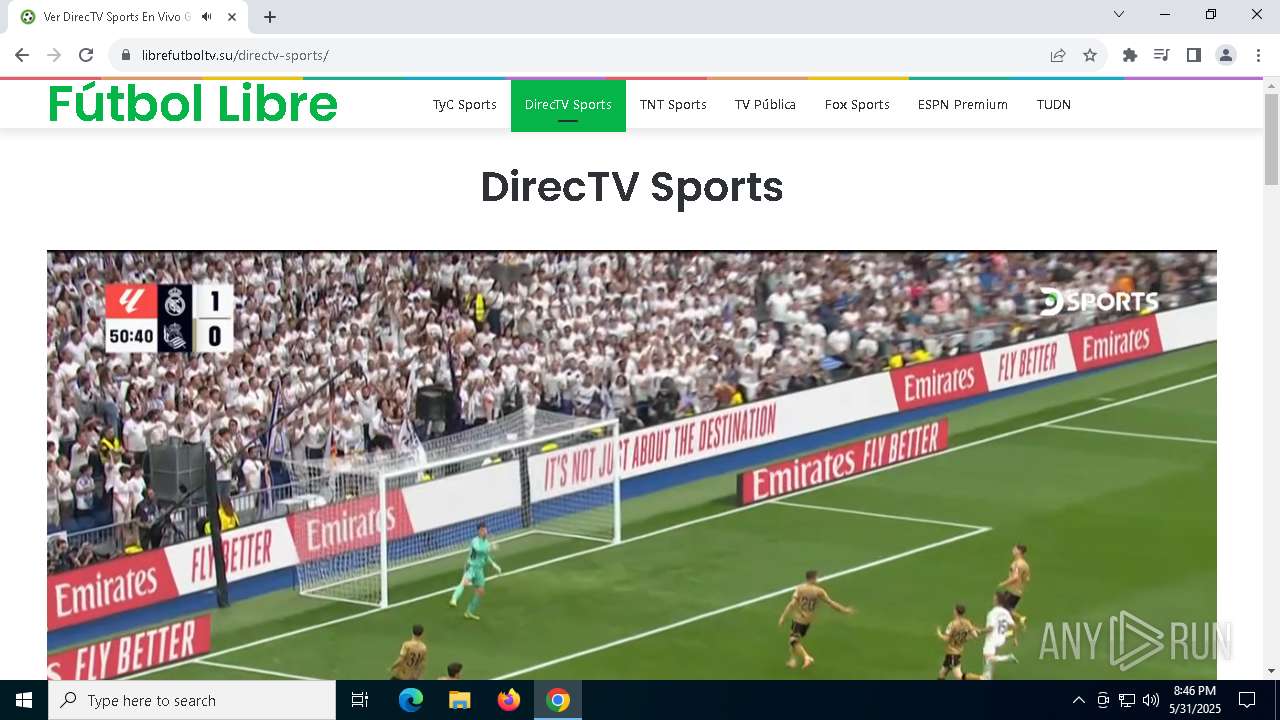This screenshot has width=1280, height=720.
Task: Open File Explorer from the taskbar
Action: pyautogui.click(x=459, y=700)
